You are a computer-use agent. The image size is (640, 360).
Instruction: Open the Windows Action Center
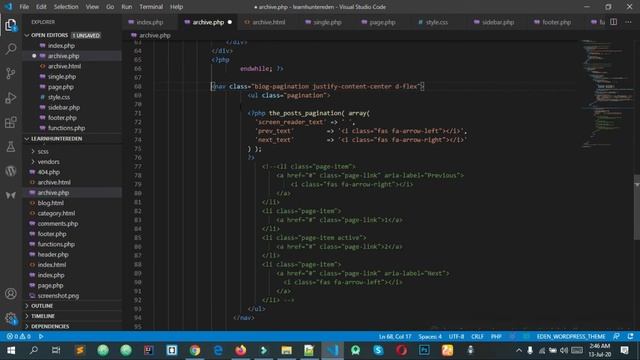point(624,350)
